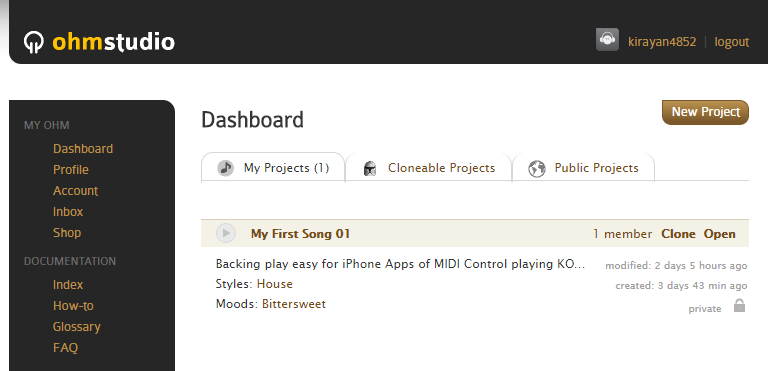This screenshot has height=371, width=768.
Task: Click the globe icon on Public Projects
Action: click(537, 169)
